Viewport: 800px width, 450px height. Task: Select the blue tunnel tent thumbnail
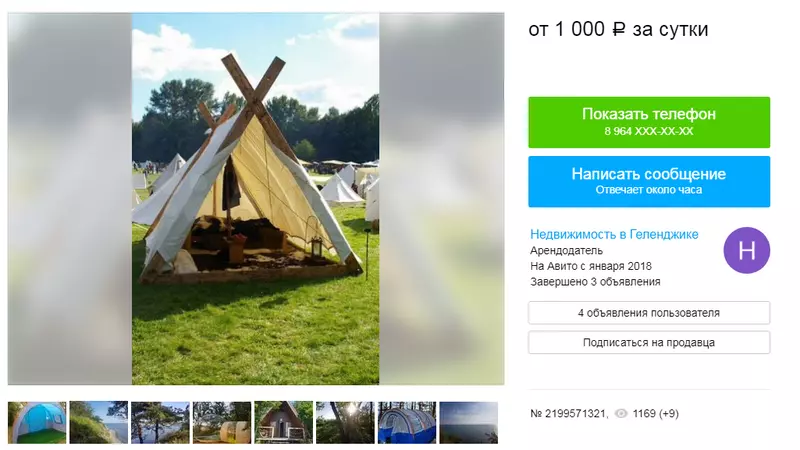[37, 422]
